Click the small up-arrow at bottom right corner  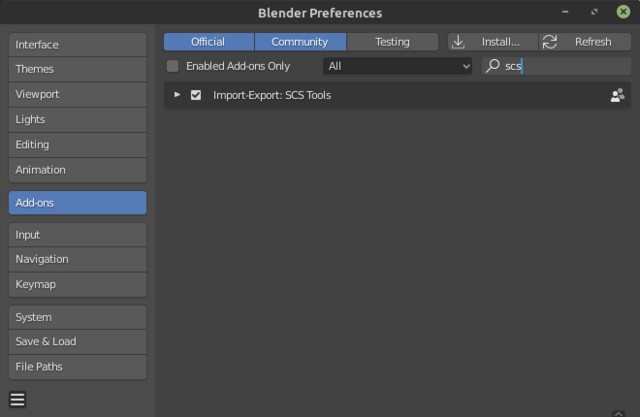pos(618,414)
